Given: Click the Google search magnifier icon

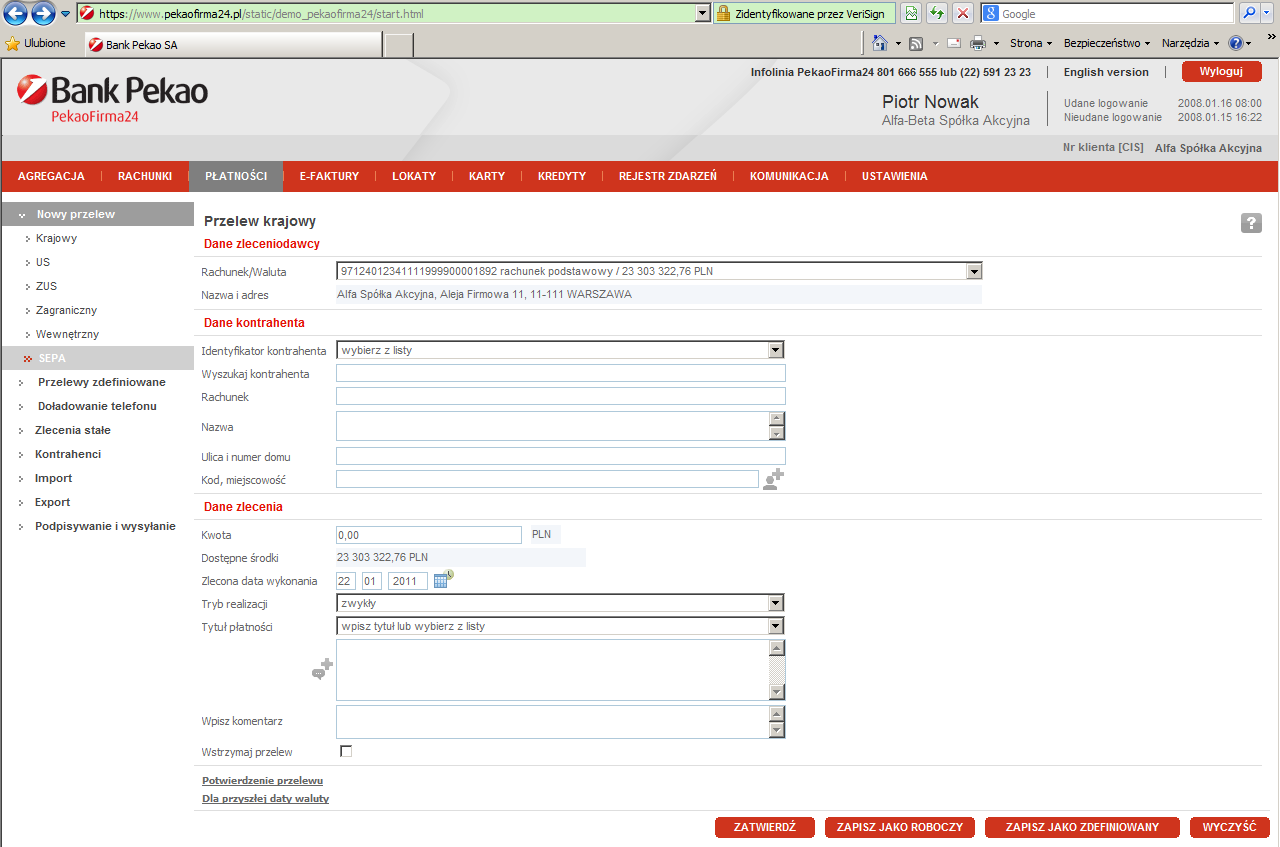Looking at the screenshot, I should coord(1250,13).
